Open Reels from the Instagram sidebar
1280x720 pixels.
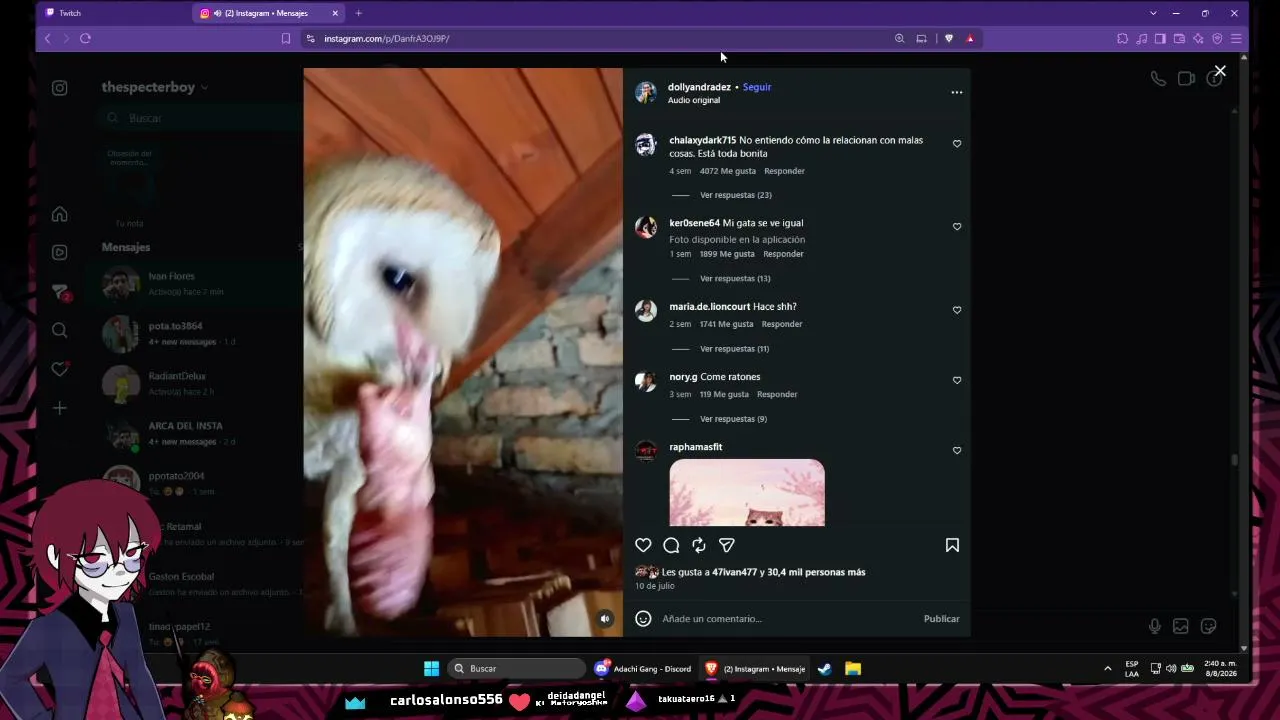pos(60,252)
